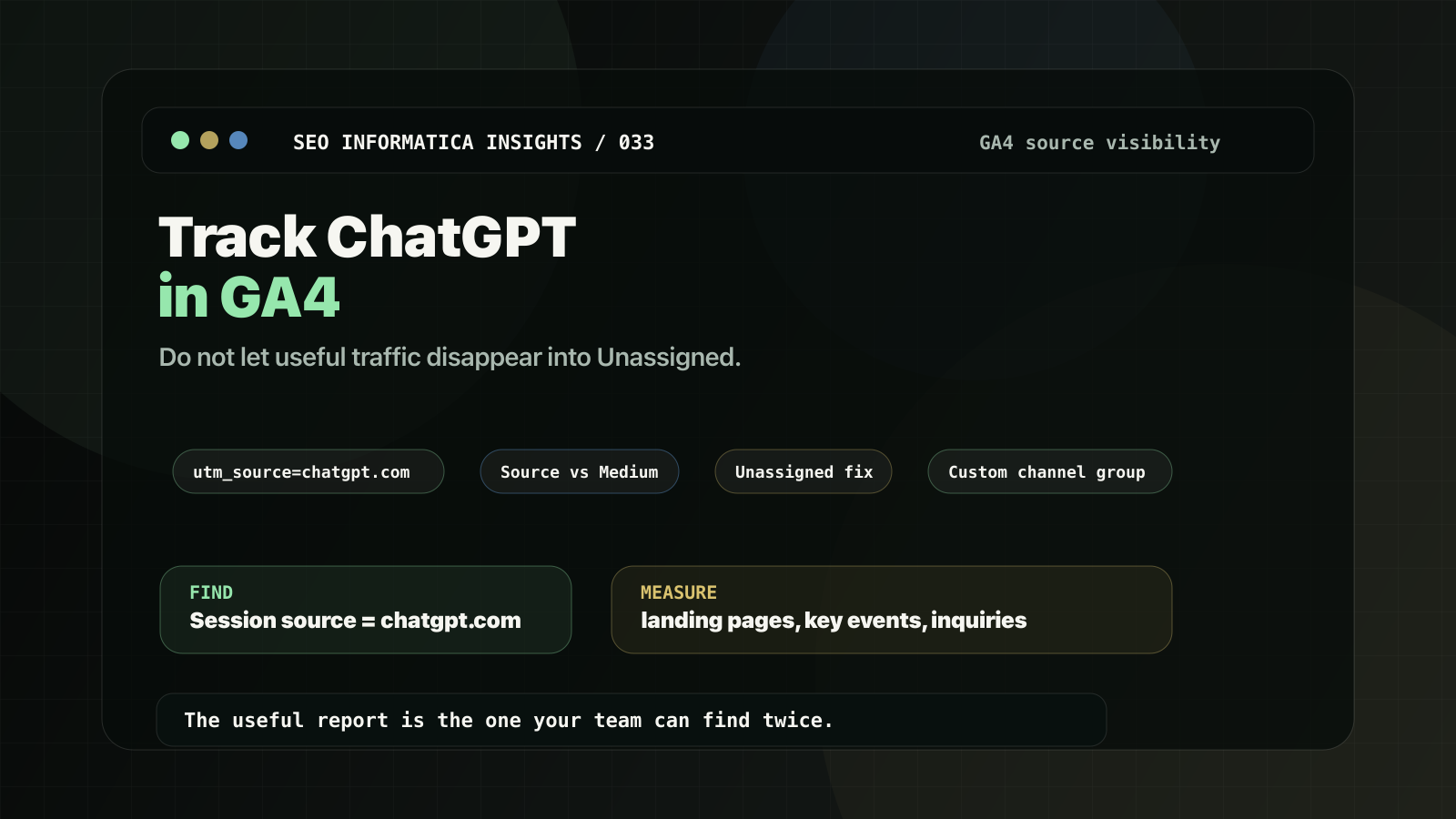Click the 'useful report is the one' footer quote
This screenshot has width=1456, height=819.
pyautogui.click(x=509, y=720)
